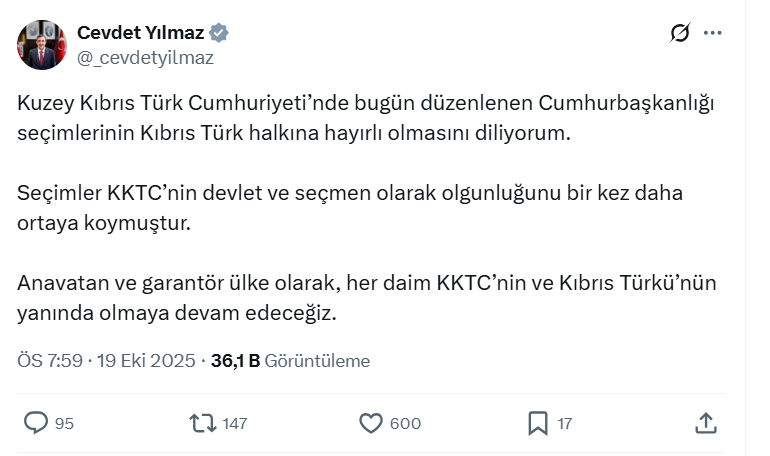
Task: Click the Grok explain icon
Action: coord(679,33)
